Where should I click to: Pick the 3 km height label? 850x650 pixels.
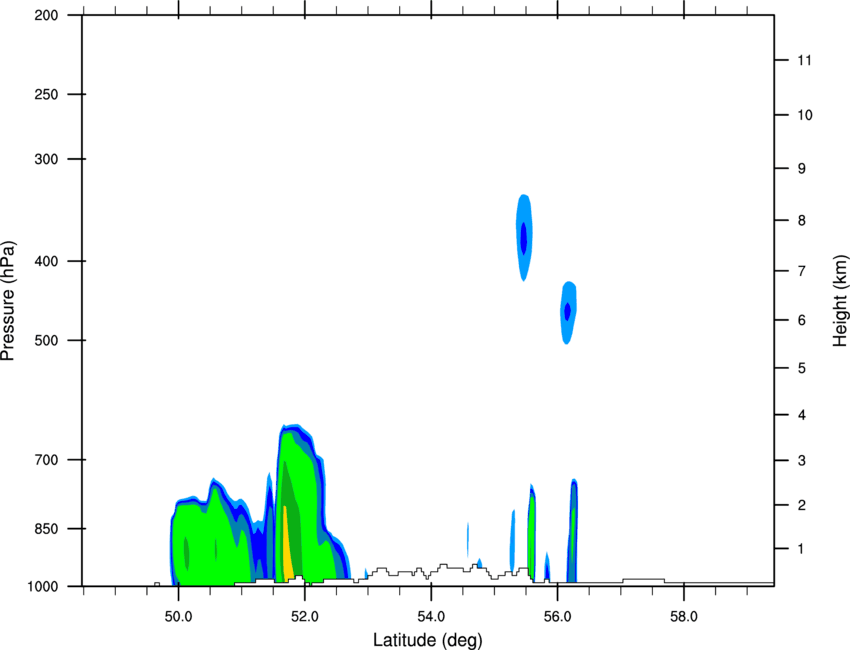point(801,461)
